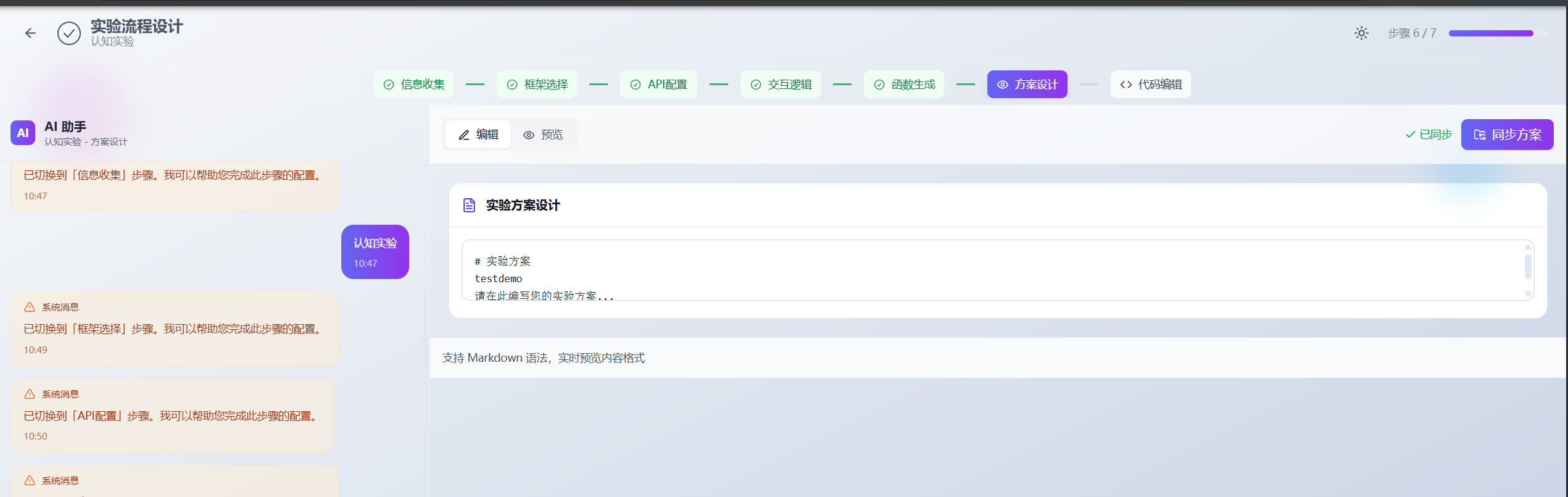Click warning icon of 框架选择 system message
This screenshot has width=1568, height=497.
pos(30,307)
